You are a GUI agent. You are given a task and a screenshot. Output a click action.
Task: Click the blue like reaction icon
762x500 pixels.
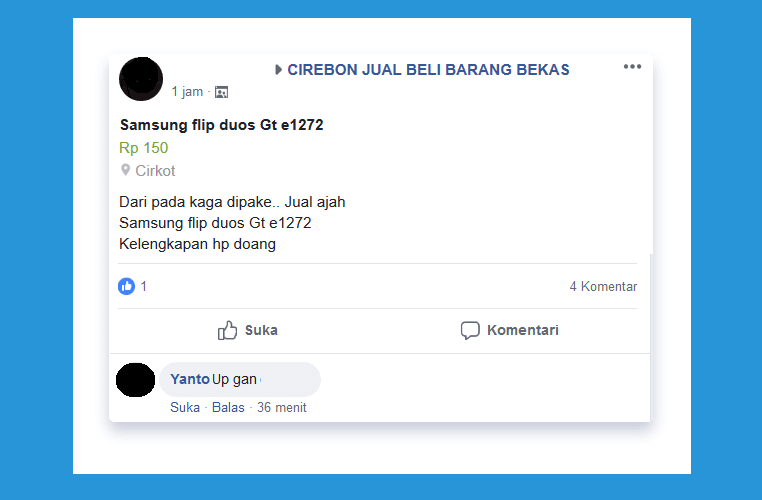click(x=126, y=286)
